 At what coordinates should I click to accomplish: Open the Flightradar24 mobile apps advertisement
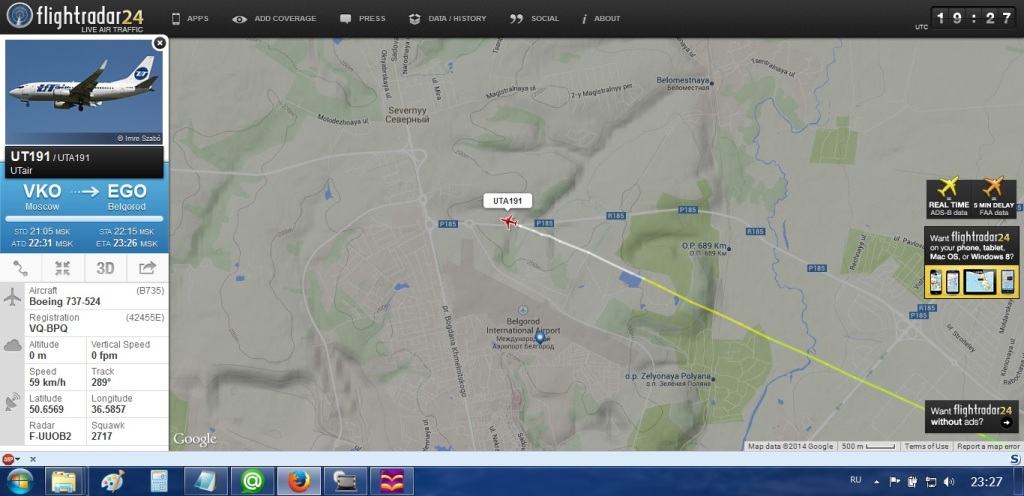tap(971, 262)
